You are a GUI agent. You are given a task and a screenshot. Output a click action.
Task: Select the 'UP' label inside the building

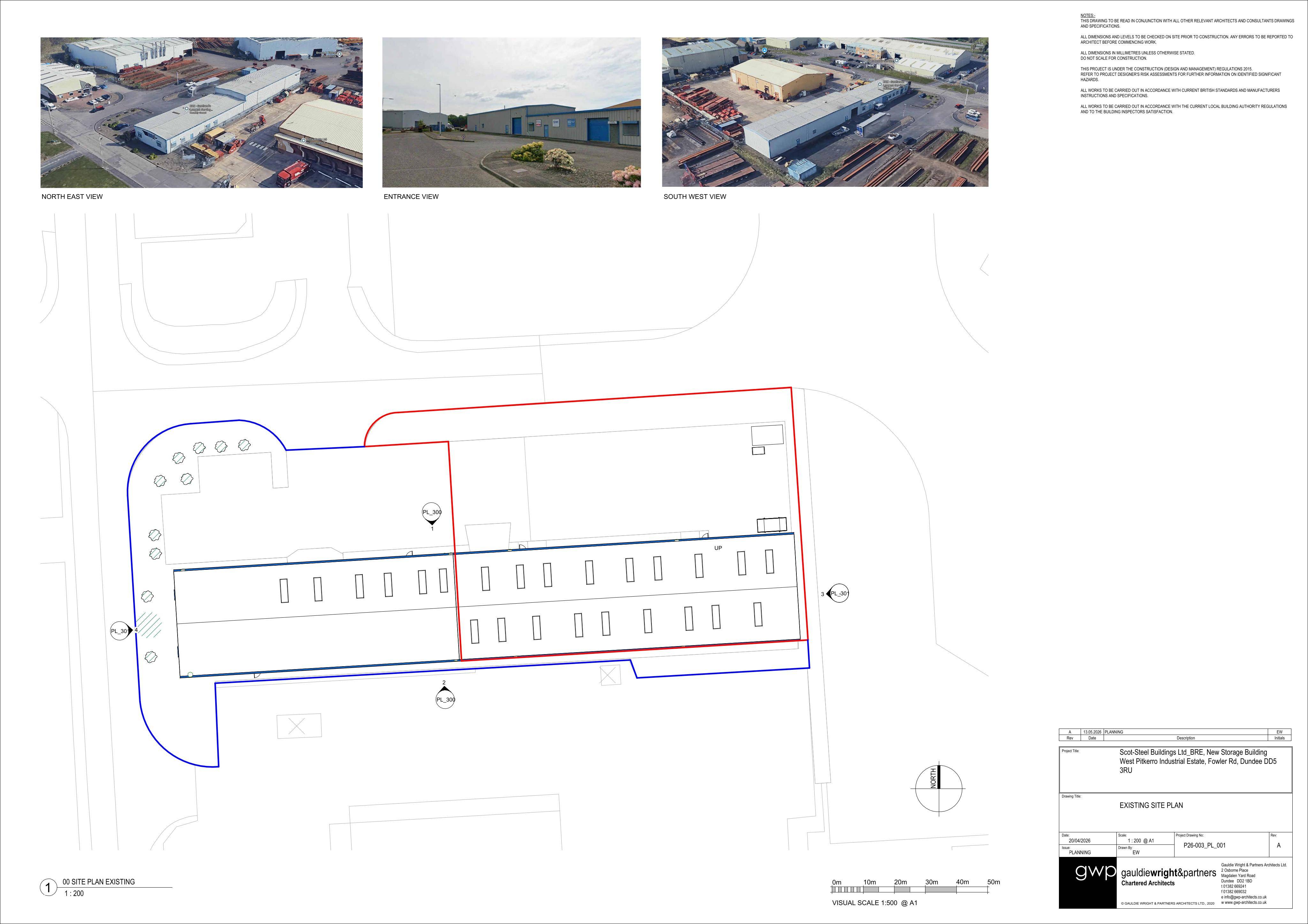(x=718, y=548)
